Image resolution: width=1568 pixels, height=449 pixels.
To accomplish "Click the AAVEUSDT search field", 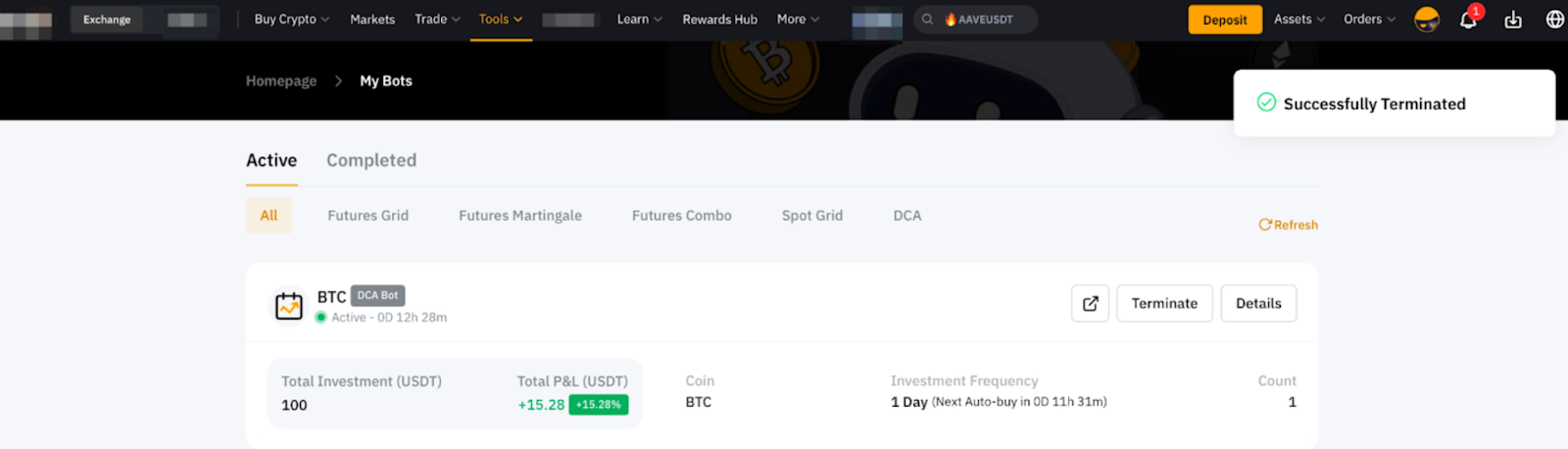I will tap(986, 20).
